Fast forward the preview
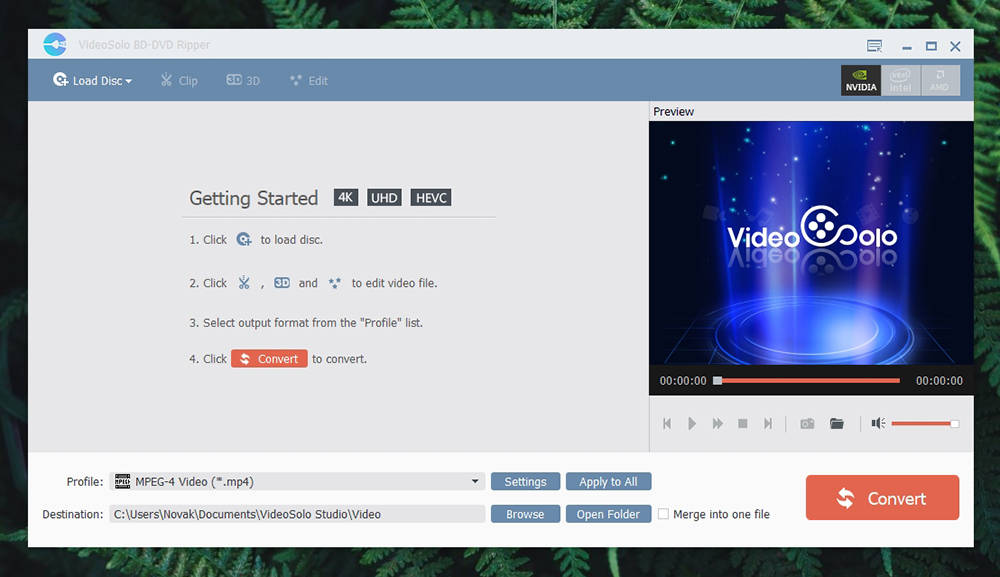The height and width of the screenshot is (577, 1000). (x=717, y=423)
